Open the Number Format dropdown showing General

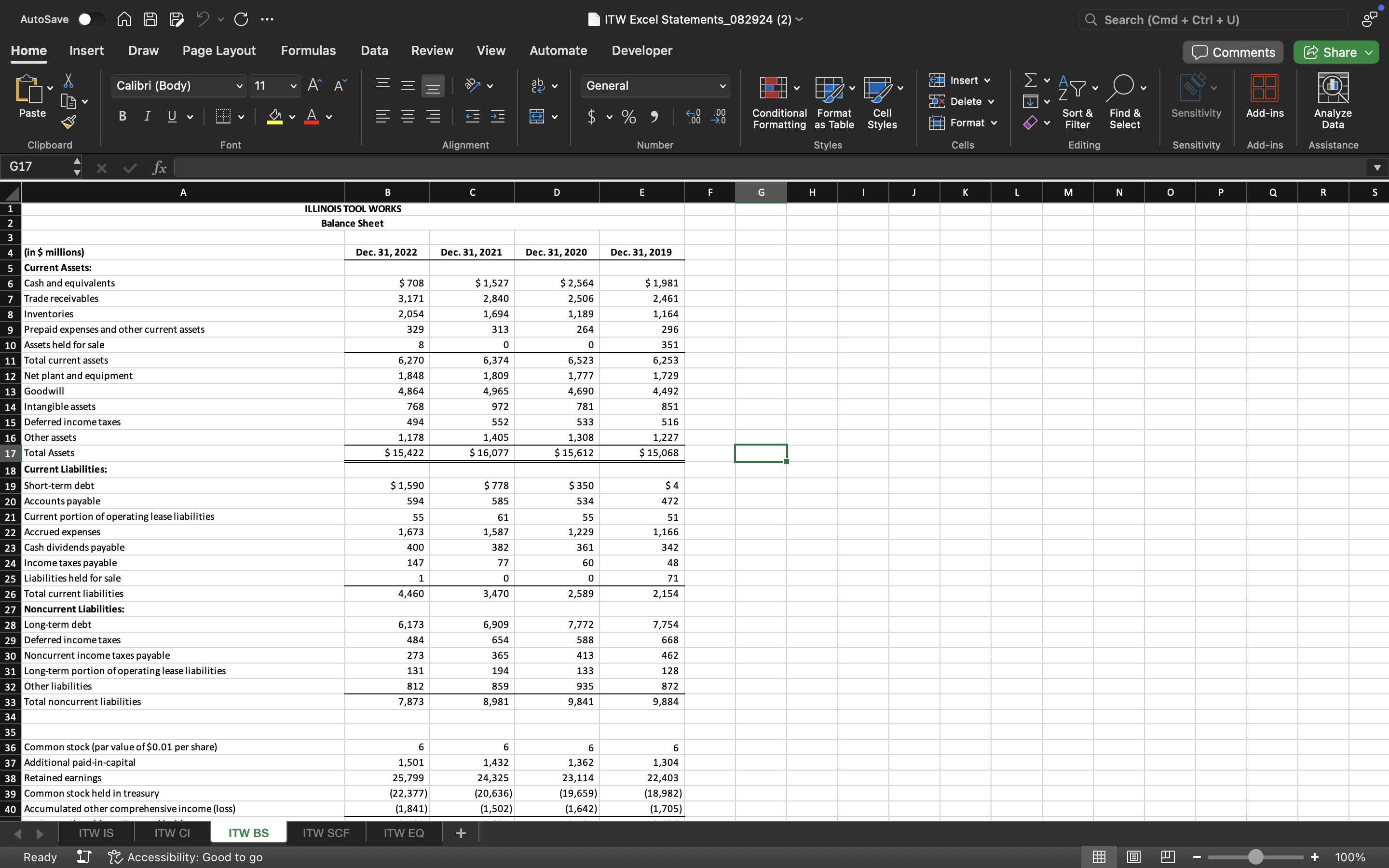[x=654, y=85]
